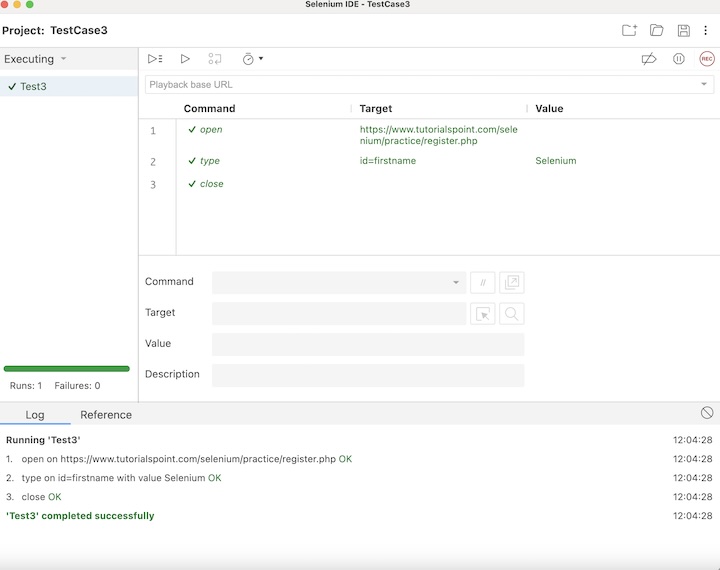
Task: Expand the Playback base URL dropdown arrow
Action: pos(703,85)
